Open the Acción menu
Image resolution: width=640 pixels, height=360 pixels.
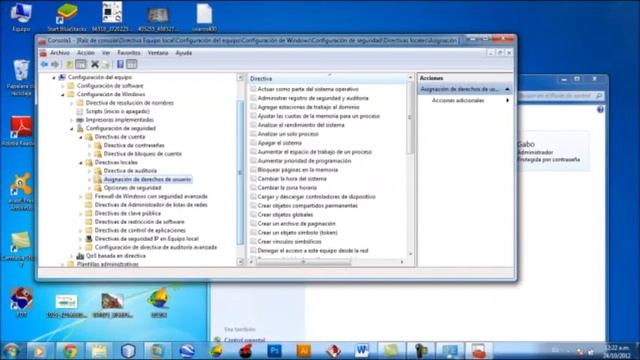[x=86, y=53]
